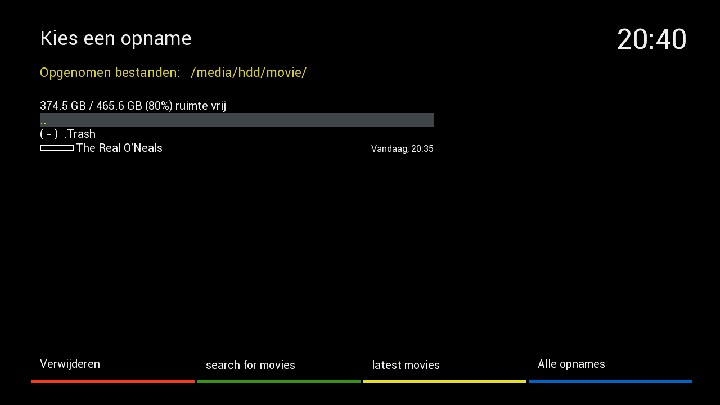Viewport: 720px width, 405px height.
Task: Click the 'Opgenomen bestanden:' label
Action: click(x=110, y=73)
